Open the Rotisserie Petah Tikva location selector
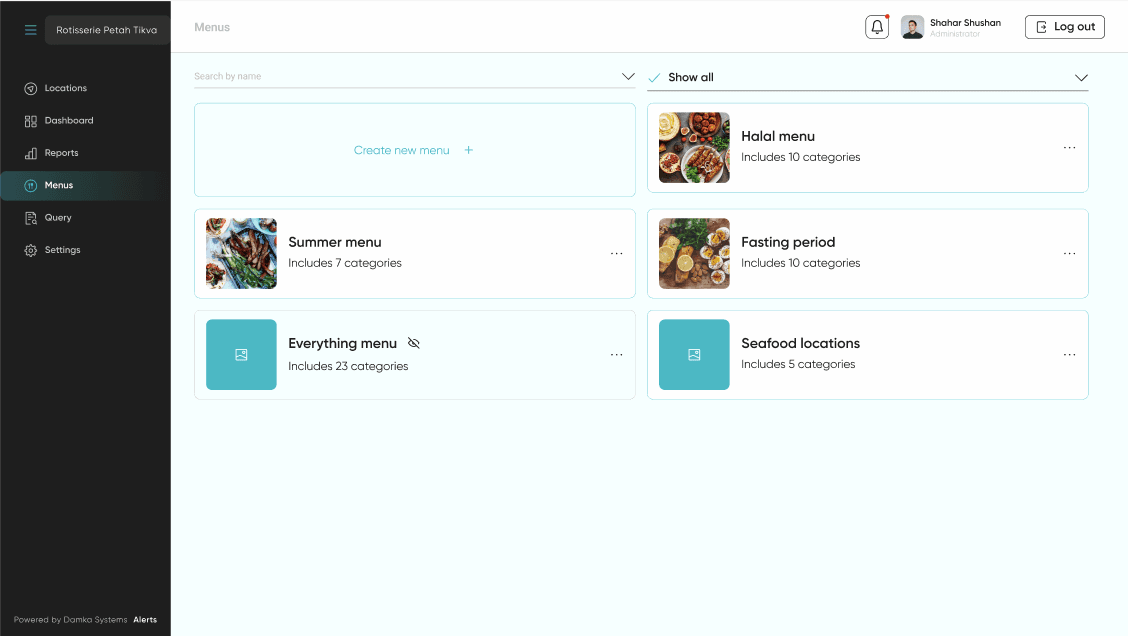 point(107,29)
